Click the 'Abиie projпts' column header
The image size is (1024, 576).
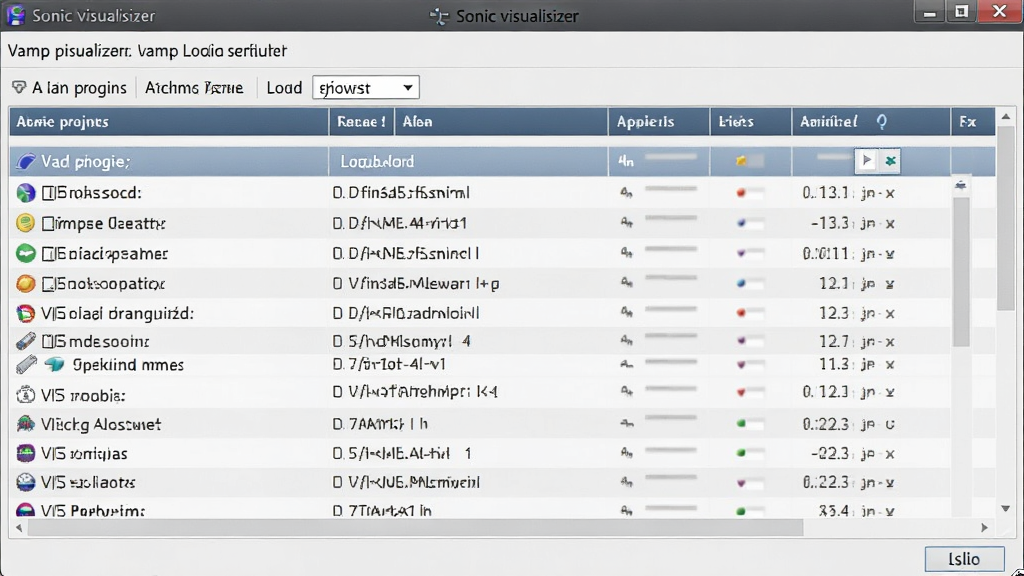click(168, 121)
